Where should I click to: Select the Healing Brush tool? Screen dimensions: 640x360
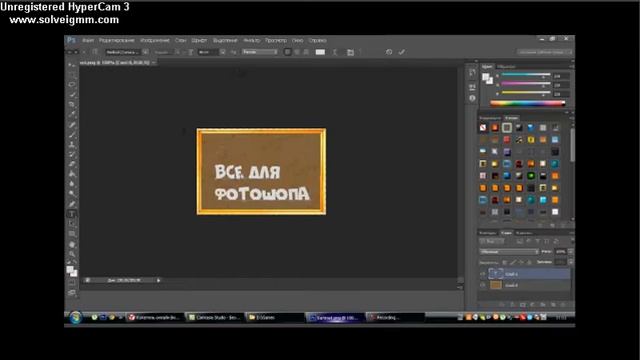pos(72,125)
